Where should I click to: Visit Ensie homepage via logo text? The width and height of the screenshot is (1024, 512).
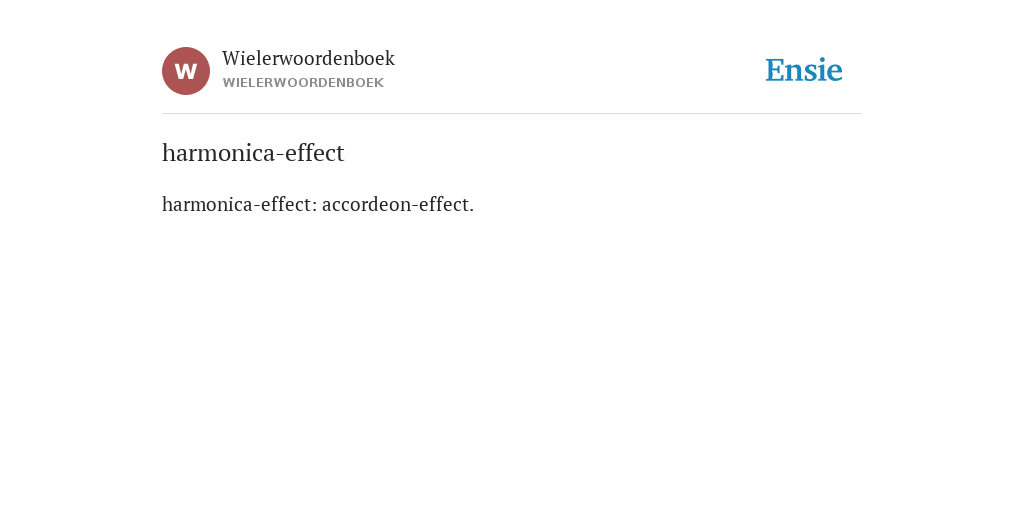point(804,70)
